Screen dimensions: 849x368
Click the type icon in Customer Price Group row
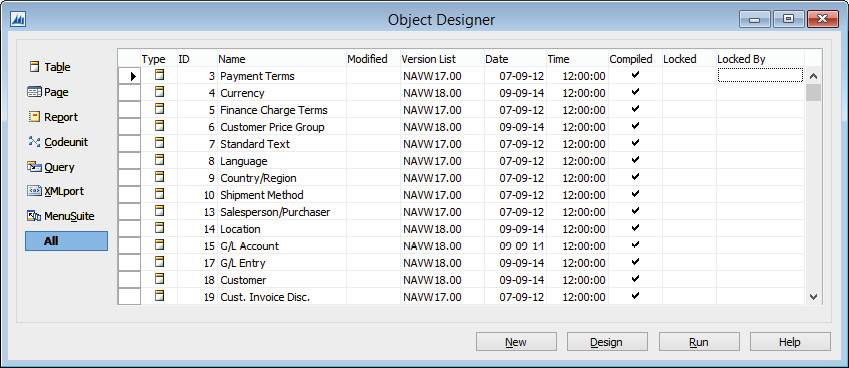click(x=159, y=126)
